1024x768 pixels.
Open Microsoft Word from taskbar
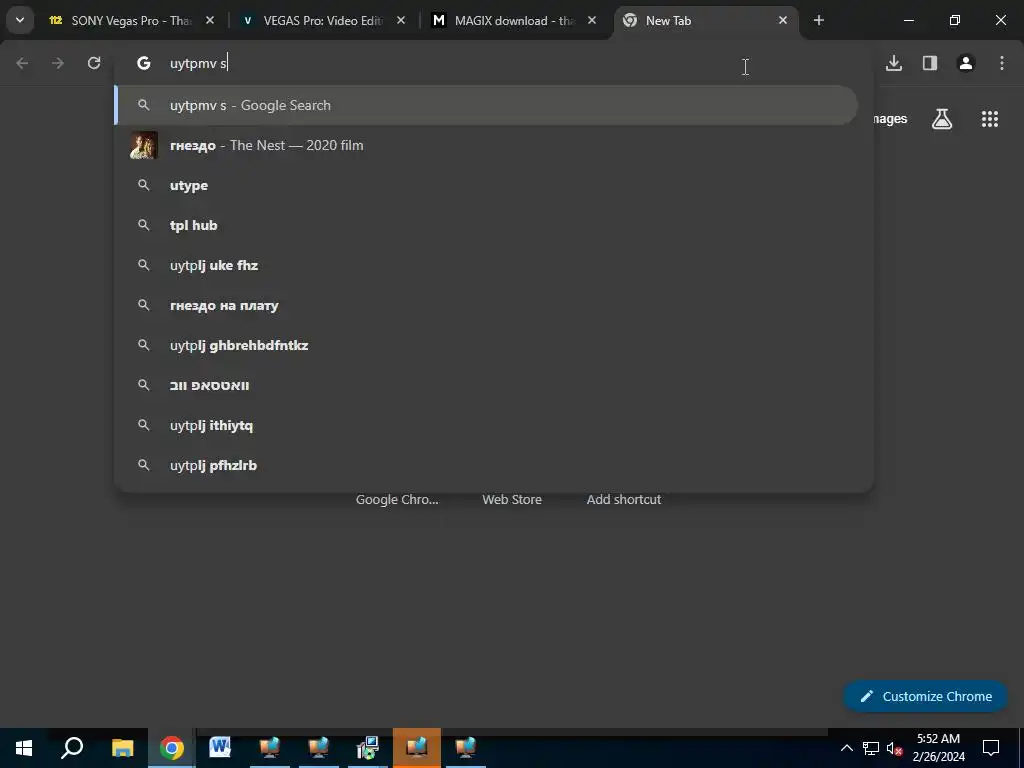coord(220,748)
